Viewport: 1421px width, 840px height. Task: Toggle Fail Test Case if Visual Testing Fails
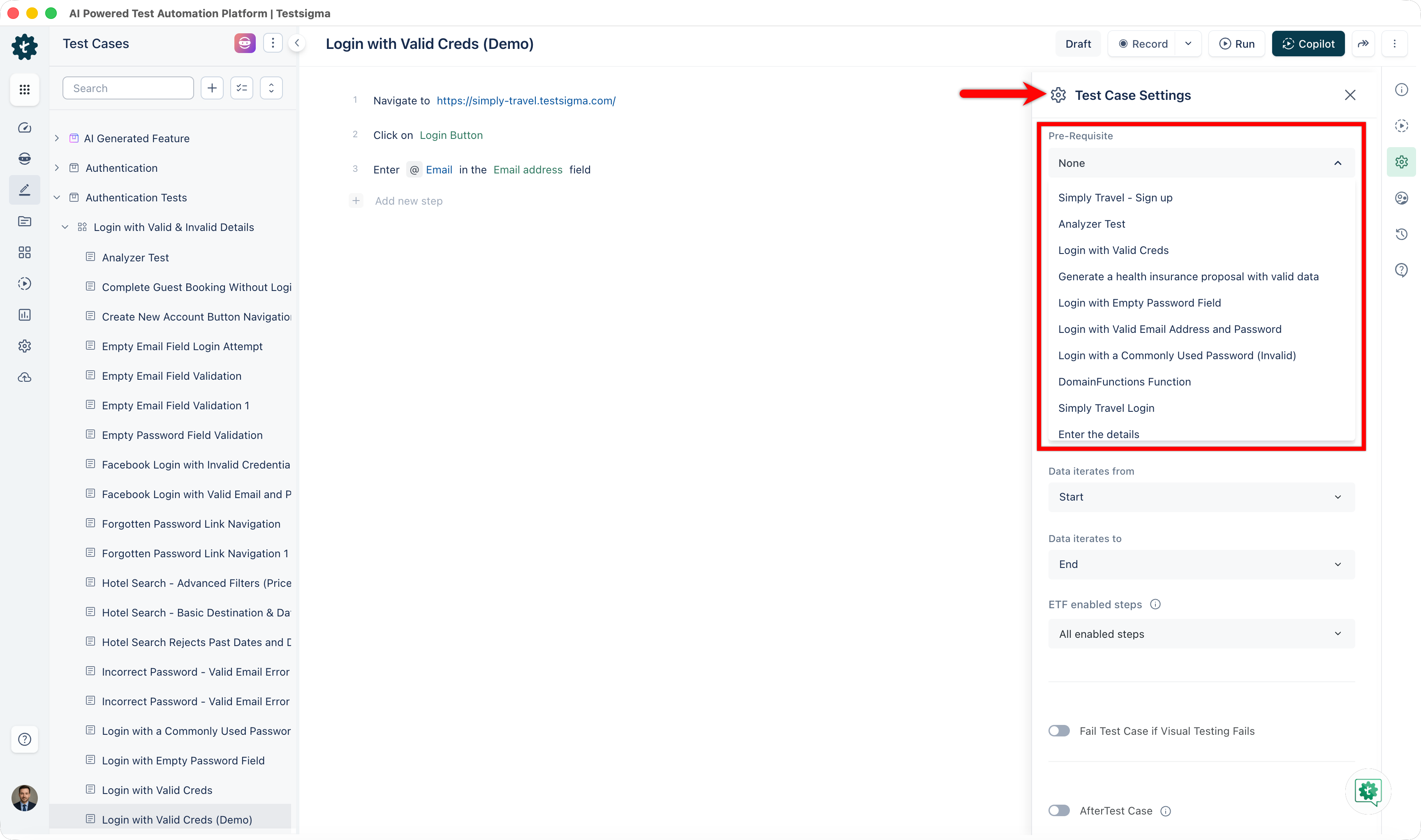(x=1059, y=731)
